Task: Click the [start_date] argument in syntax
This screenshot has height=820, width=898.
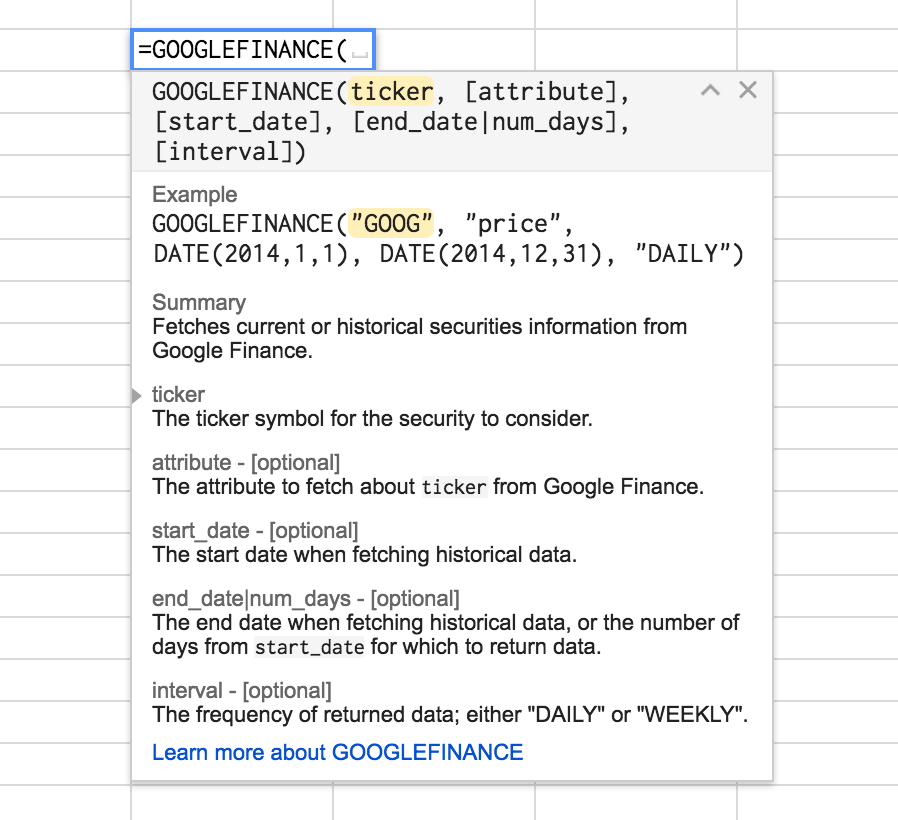Action: pyautogui.click(x=237, y=122)
